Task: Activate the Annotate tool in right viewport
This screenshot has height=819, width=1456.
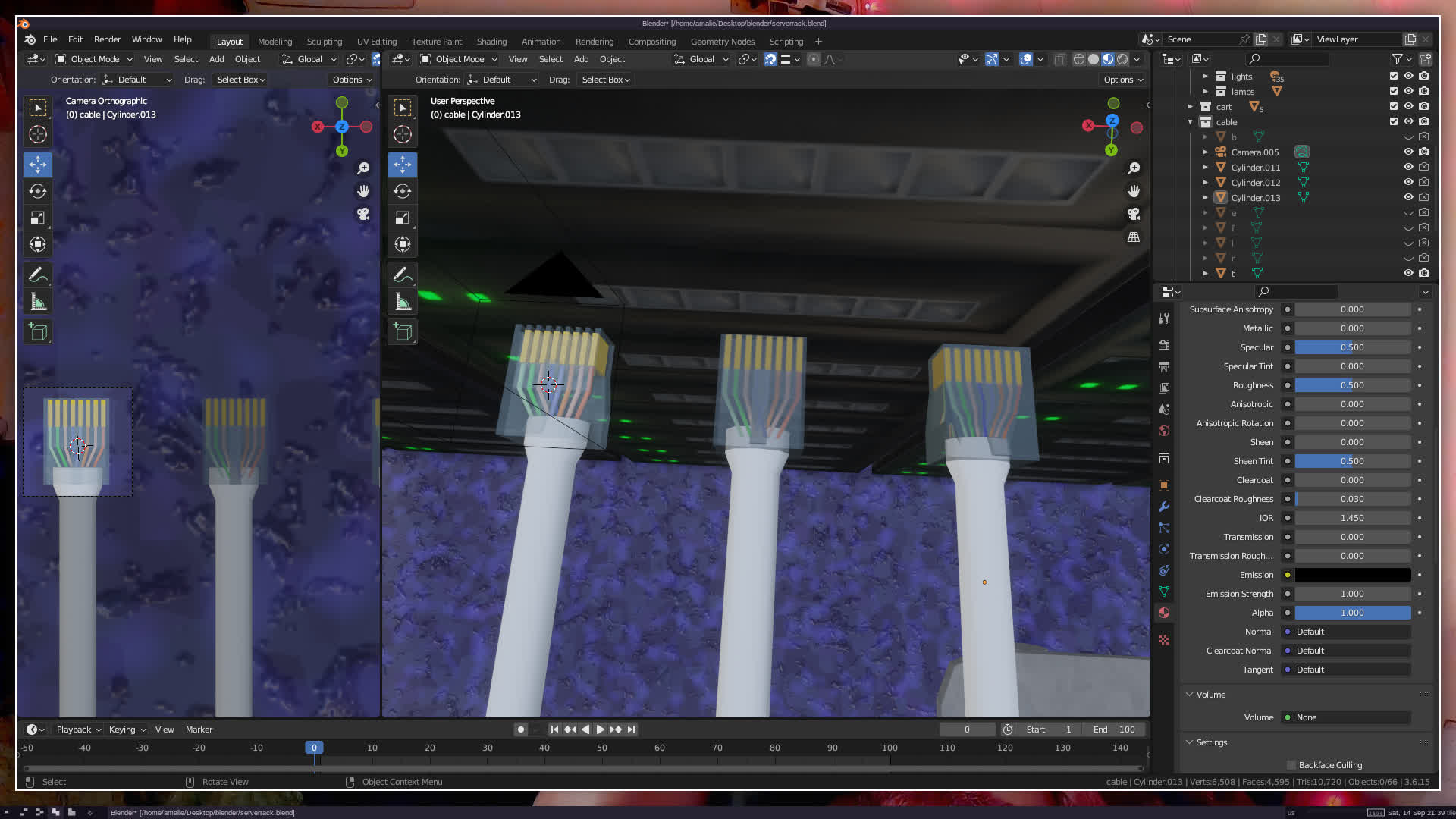Action: coord(403,275)
